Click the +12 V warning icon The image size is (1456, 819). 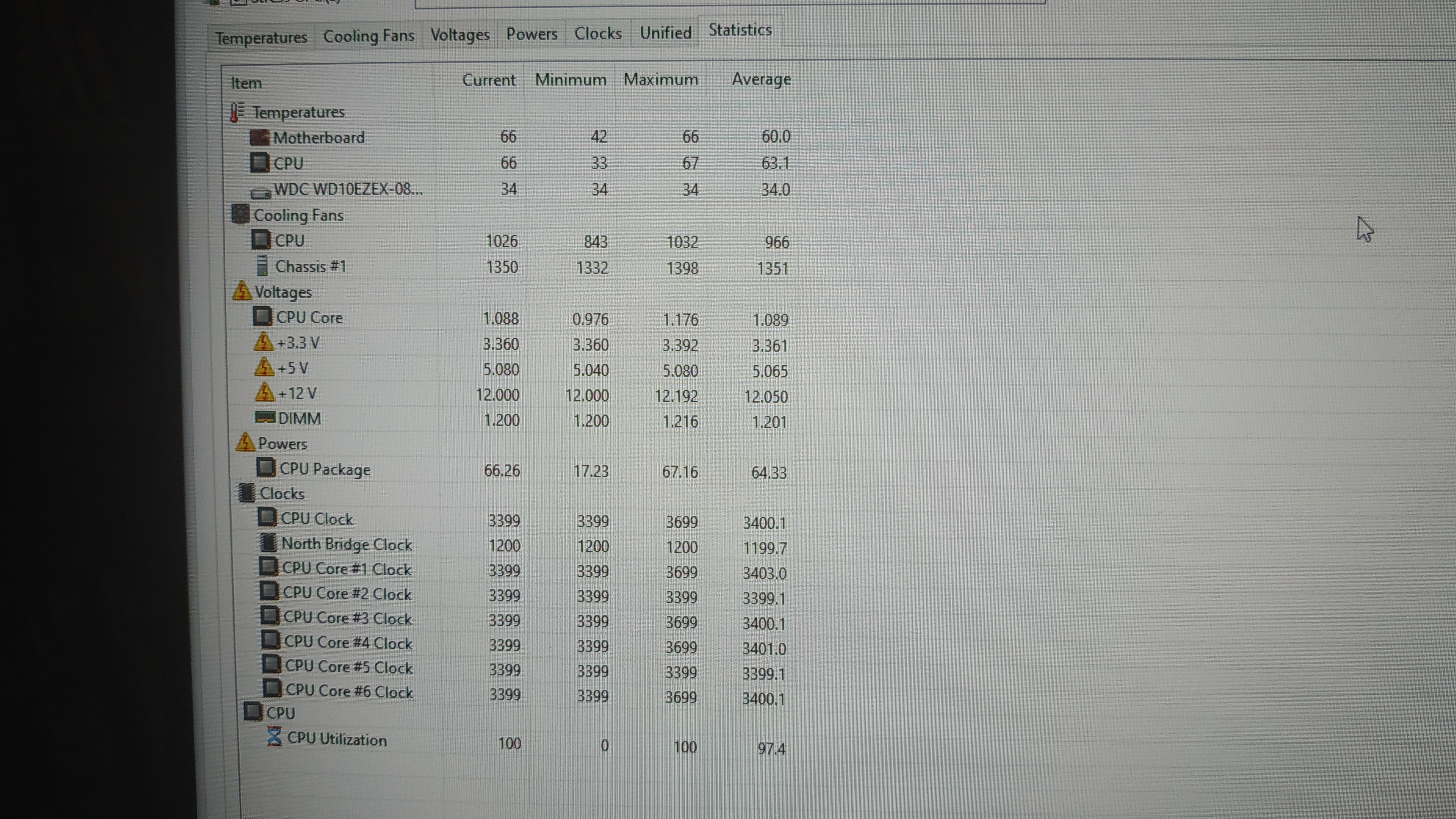pos(265,392)
